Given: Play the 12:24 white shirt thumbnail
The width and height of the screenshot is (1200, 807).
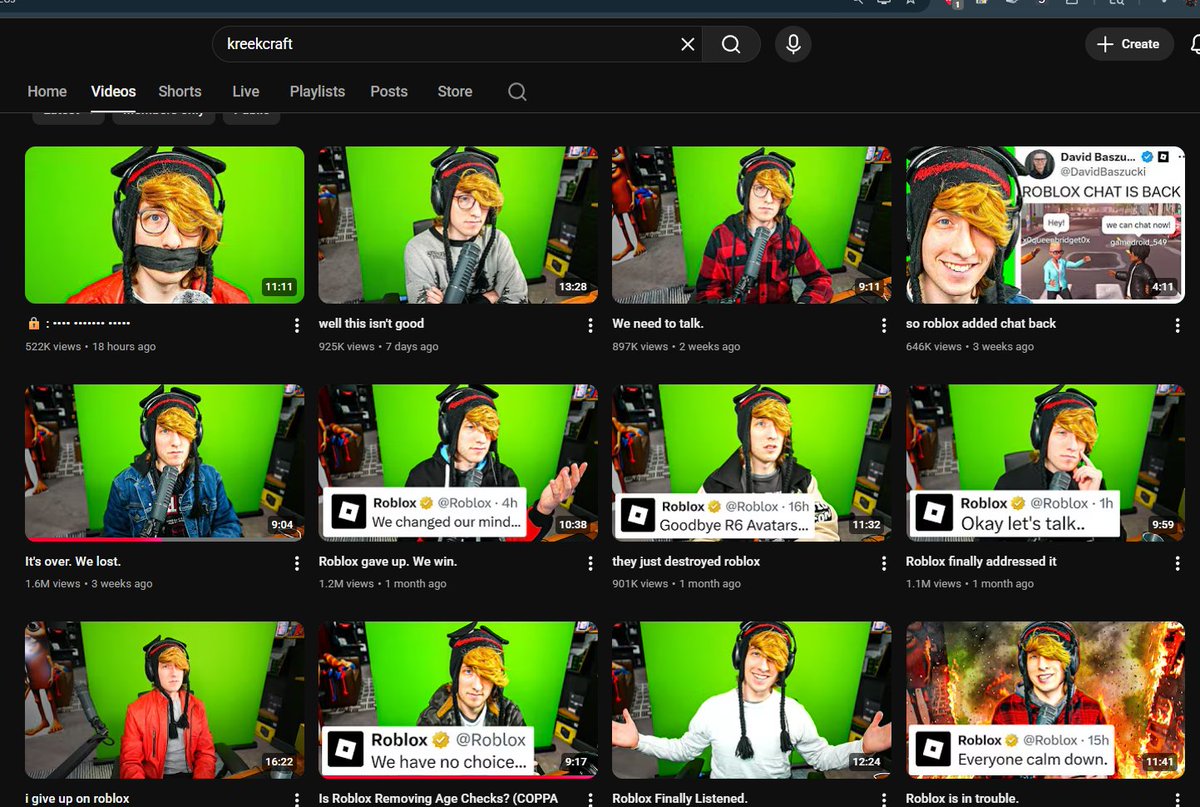Looking at the screenshot, I should tap(751, 700).
